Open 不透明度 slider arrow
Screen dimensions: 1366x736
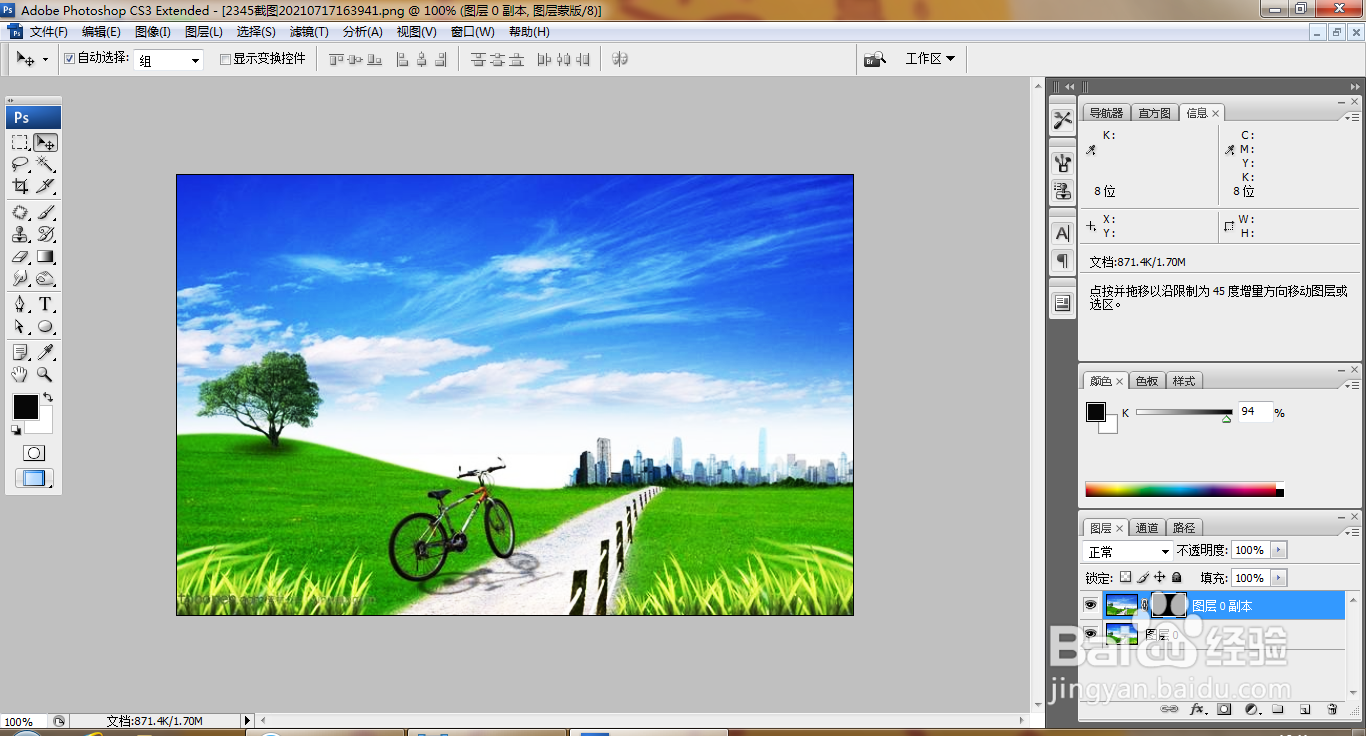[x=1279, y=550]
